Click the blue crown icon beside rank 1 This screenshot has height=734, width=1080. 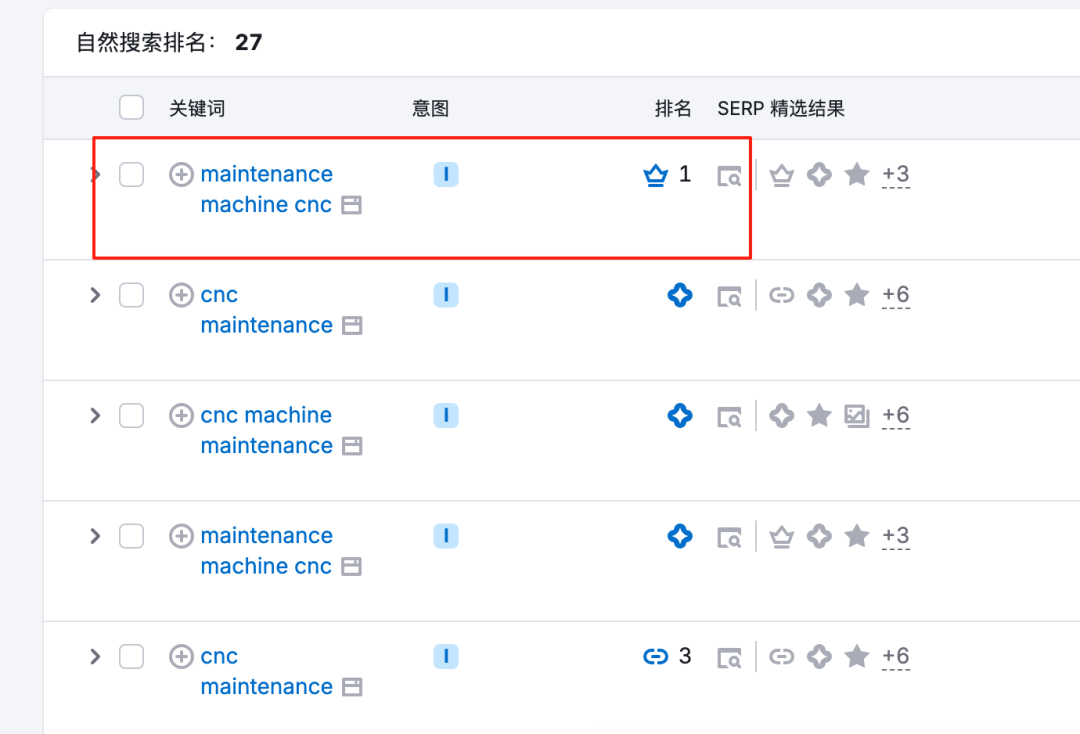point(655,176)
